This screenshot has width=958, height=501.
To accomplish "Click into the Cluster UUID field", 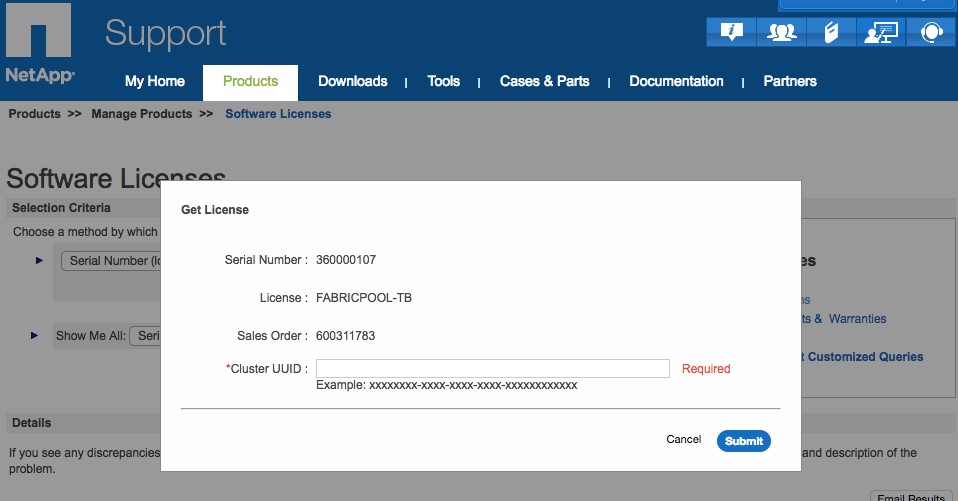I will click(x=492, y=369).
